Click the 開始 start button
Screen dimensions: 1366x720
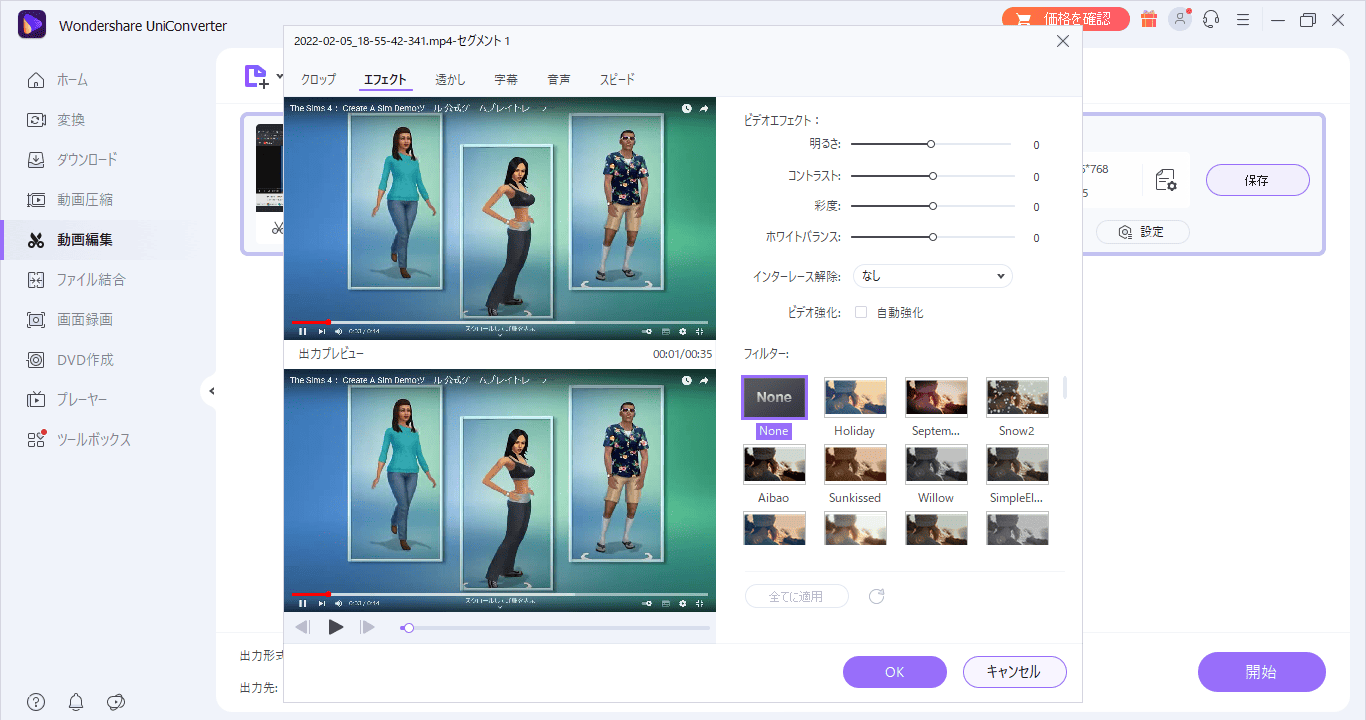coord(1261,672)
